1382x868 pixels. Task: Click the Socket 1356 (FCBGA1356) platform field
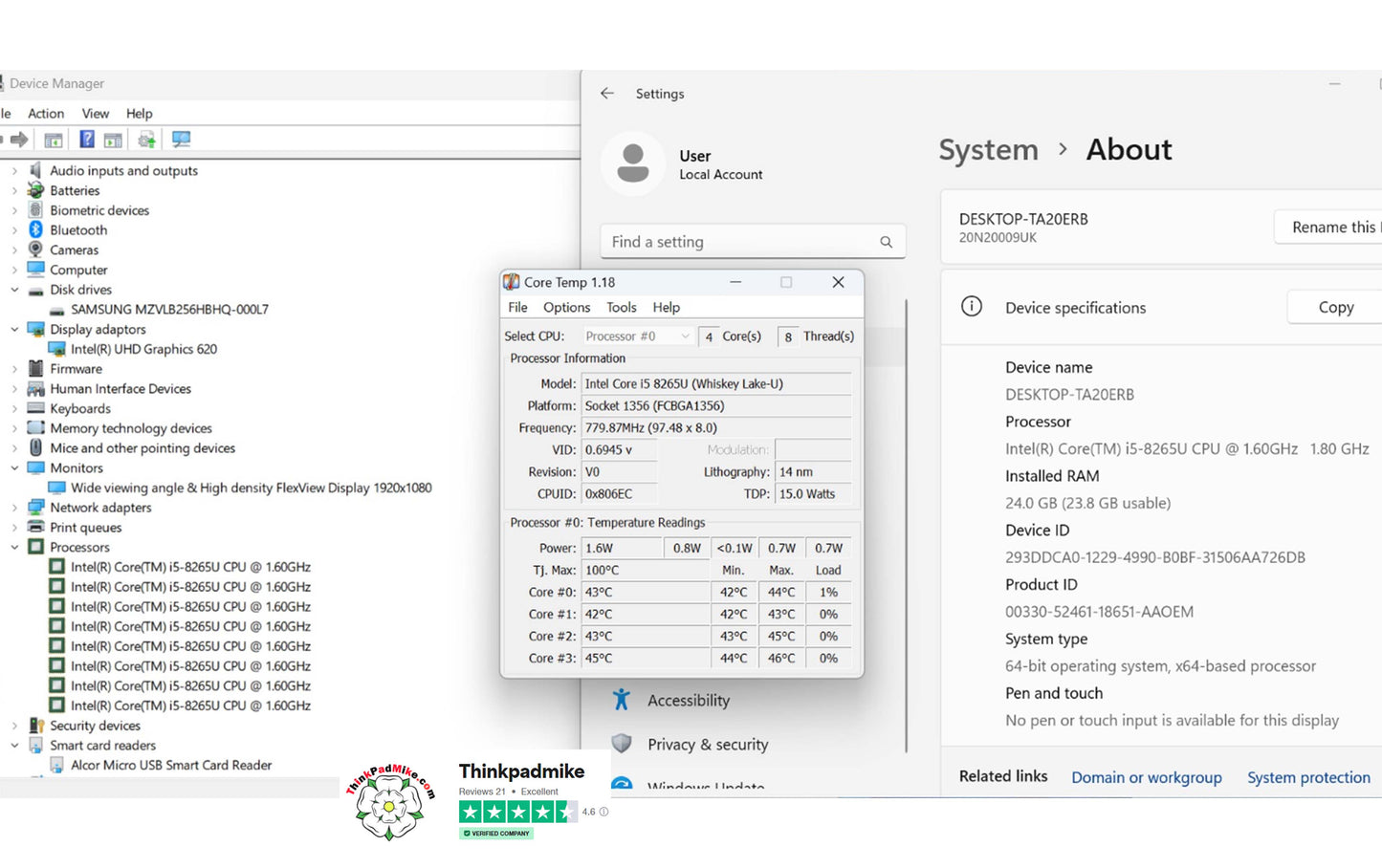point(716,405)
